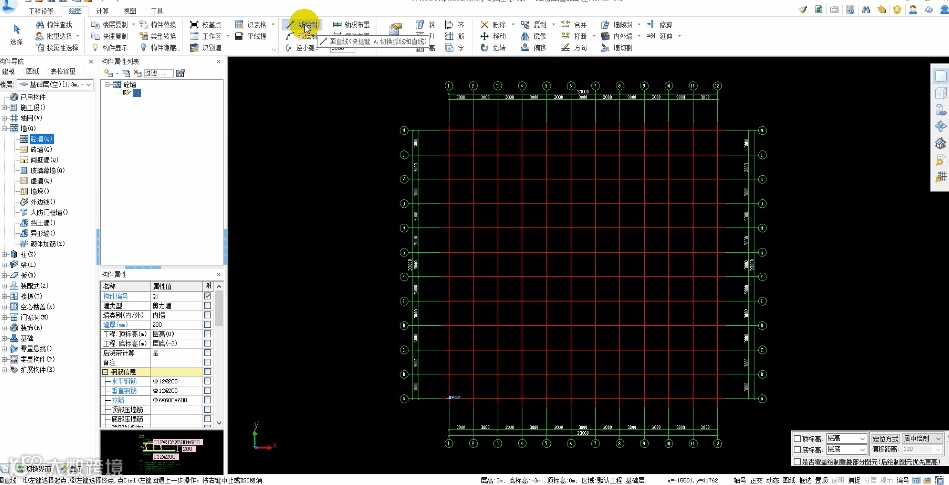The image size is (949, 485).
Task: Click the 偏移距离 input field
Action: pos(923,449)
